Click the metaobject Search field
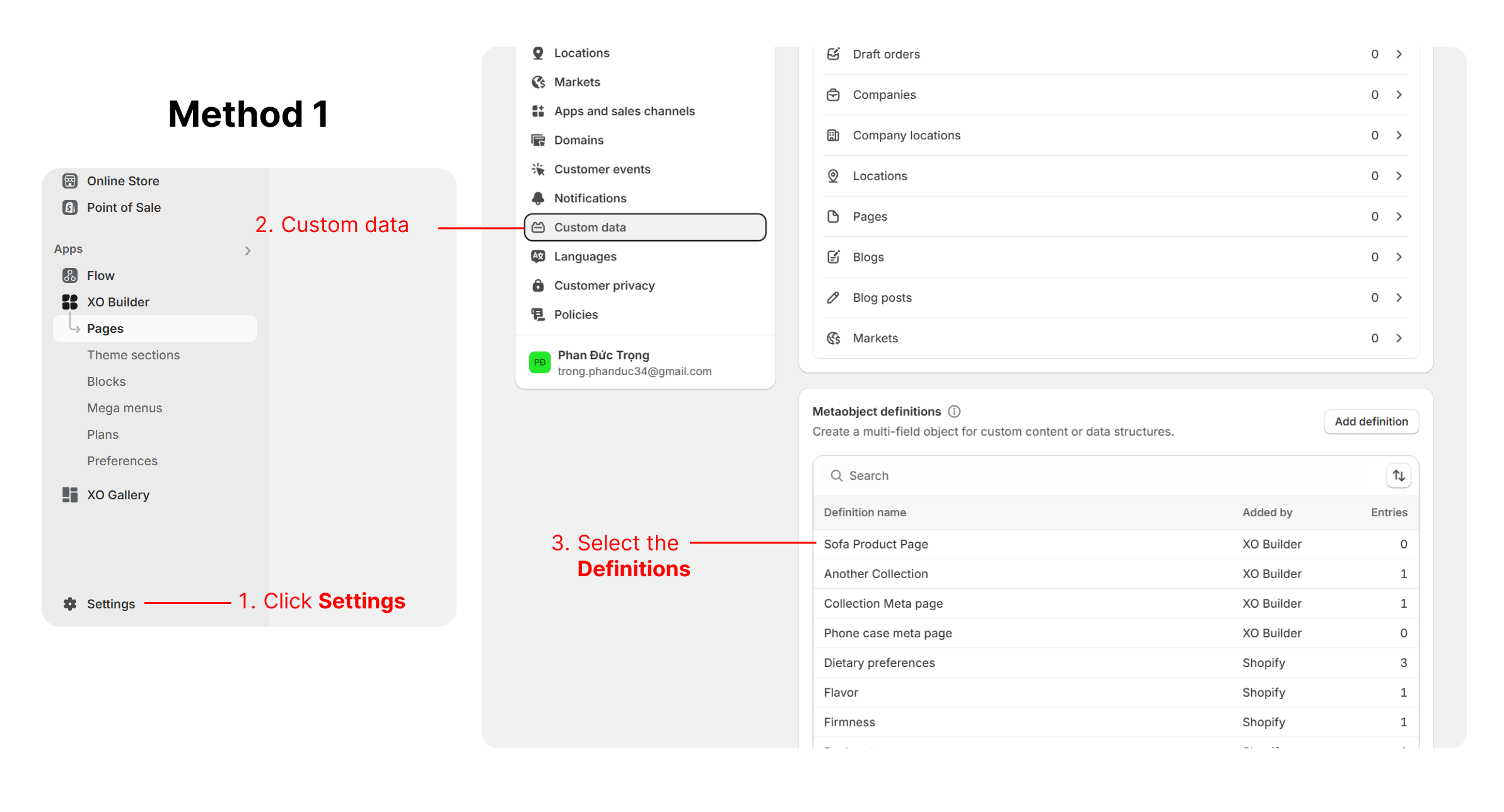This screenshot has height=812, width=1504. (1104, 476)
